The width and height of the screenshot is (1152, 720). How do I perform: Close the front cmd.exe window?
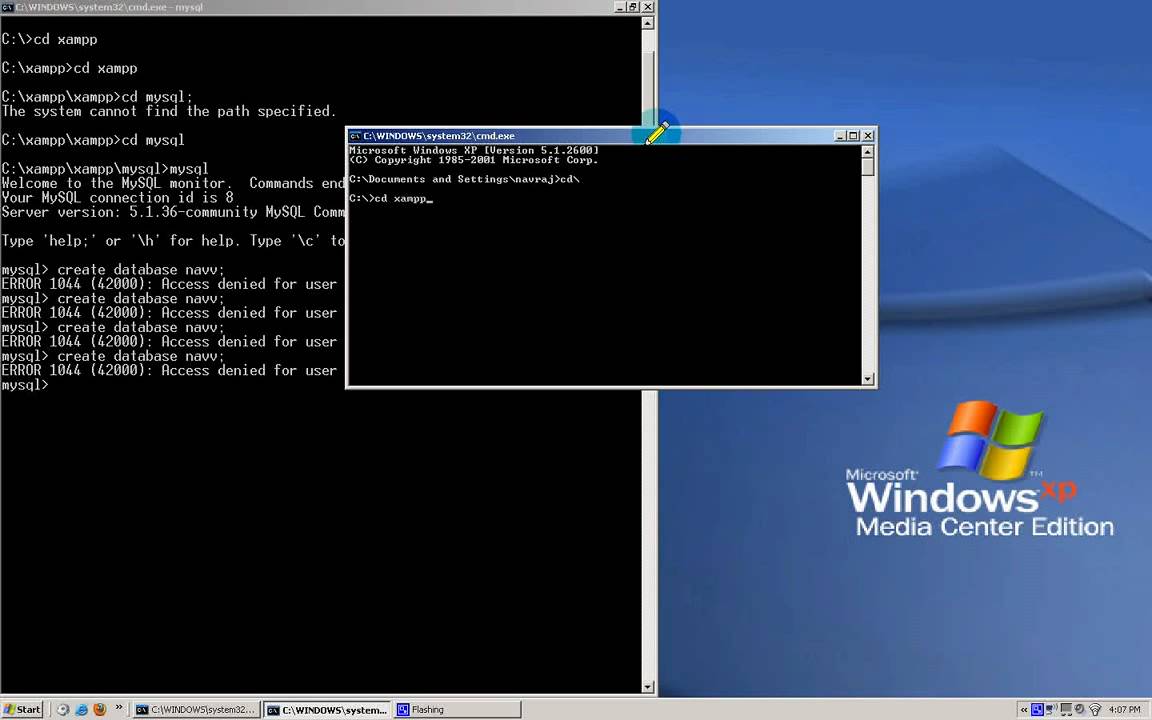point(868,136)
